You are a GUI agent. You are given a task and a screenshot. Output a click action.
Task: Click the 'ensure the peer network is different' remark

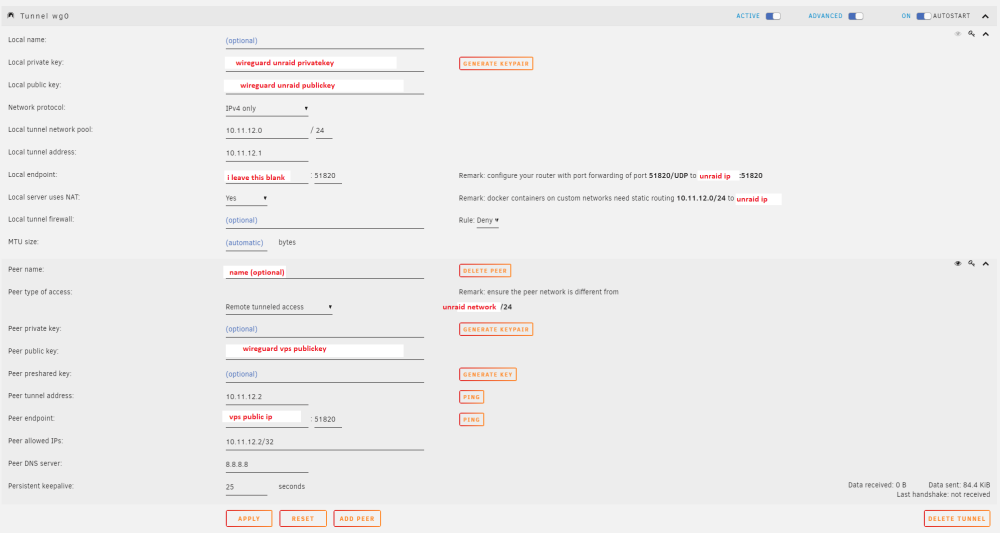538,292
